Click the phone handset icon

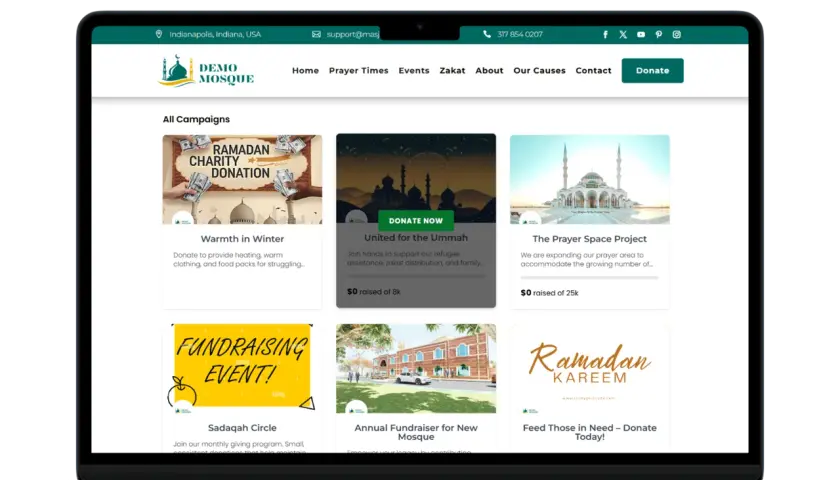coord(487,34)
